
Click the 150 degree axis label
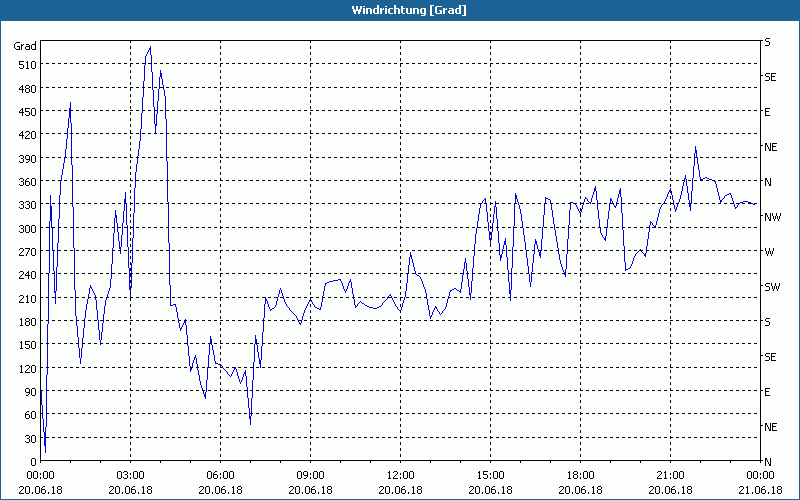point(28,345)
